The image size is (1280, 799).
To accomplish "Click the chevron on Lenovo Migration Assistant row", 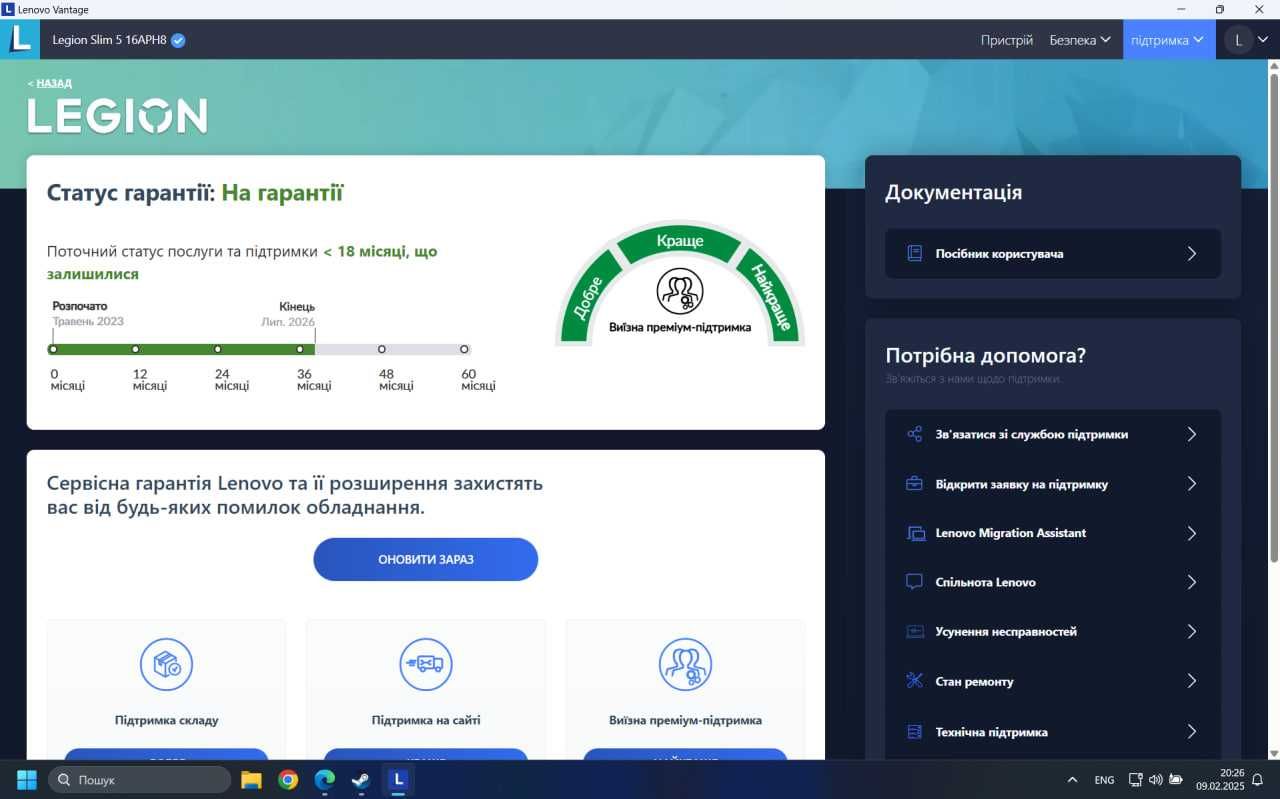I will (1192, 533).
